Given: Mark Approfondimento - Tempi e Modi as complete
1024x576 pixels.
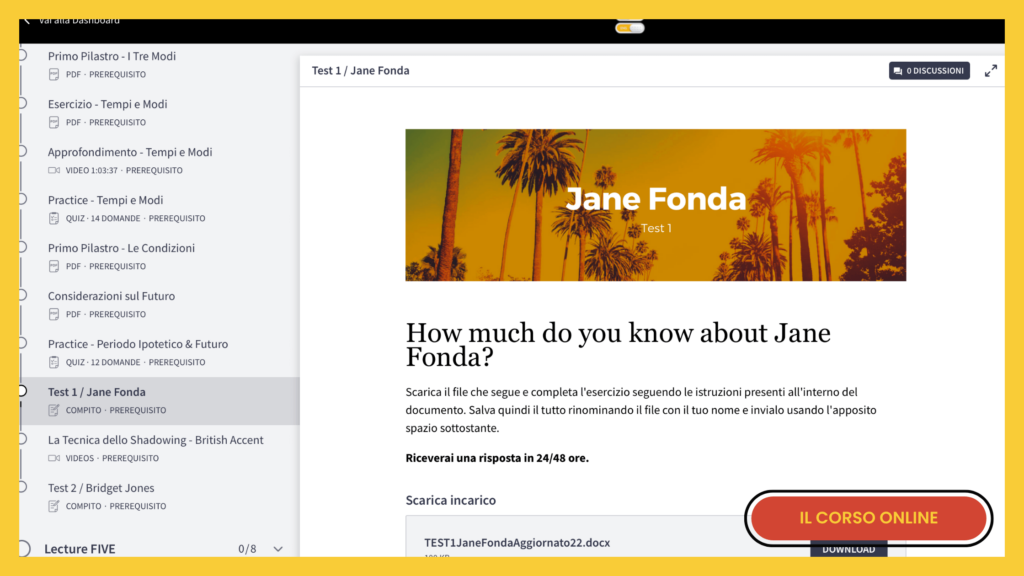Looking at the screenshot, I should pos(22,151).
